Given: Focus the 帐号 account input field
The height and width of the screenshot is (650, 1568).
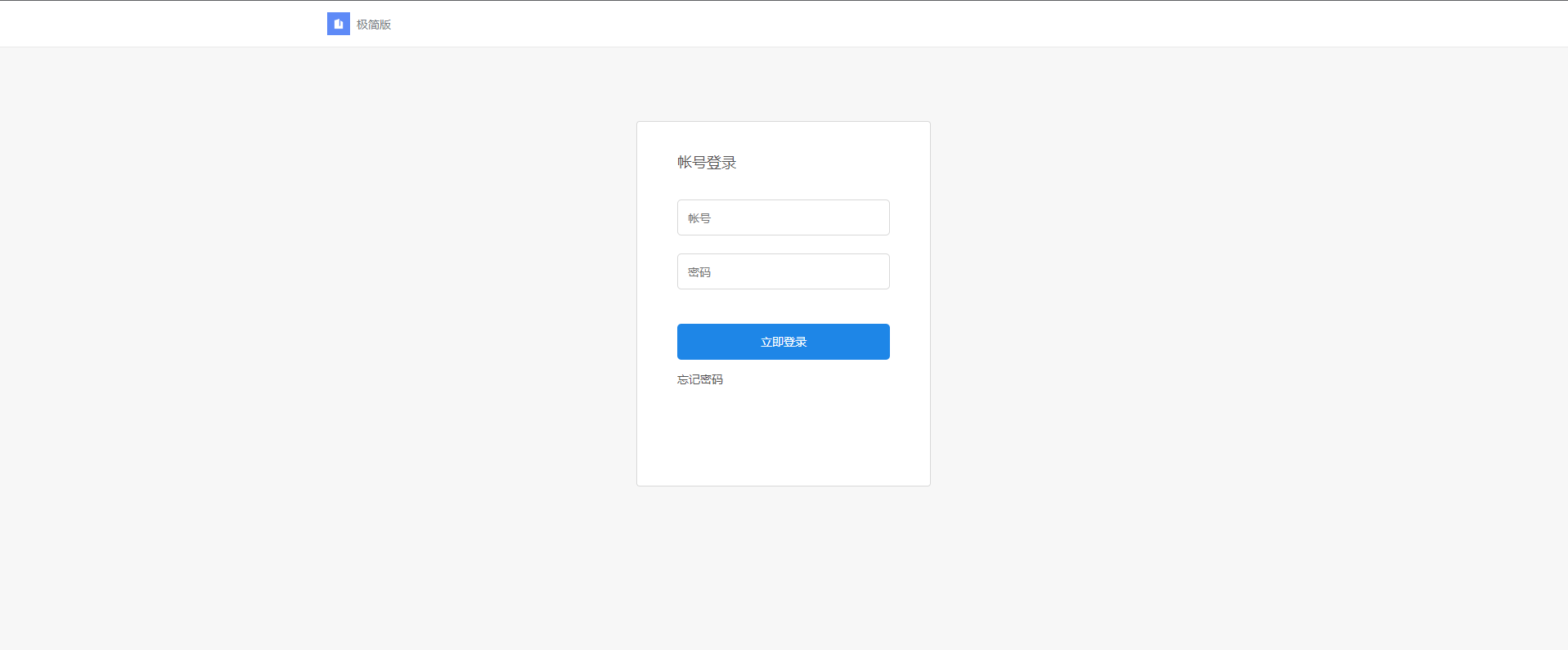Looking at the screenshot, I should point(783,217).
